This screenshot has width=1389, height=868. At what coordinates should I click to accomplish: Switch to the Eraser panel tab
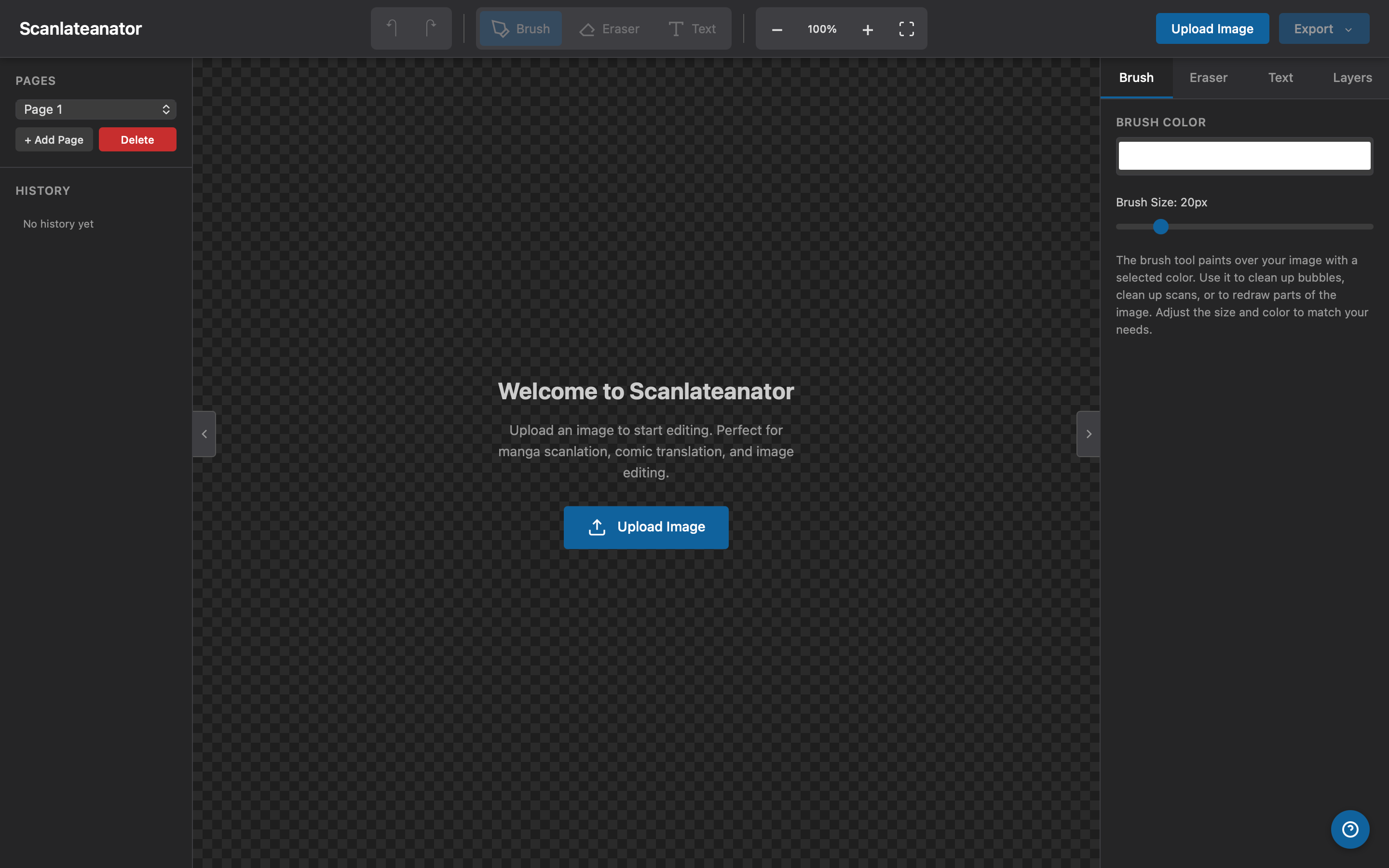[x=1208, y=78]
